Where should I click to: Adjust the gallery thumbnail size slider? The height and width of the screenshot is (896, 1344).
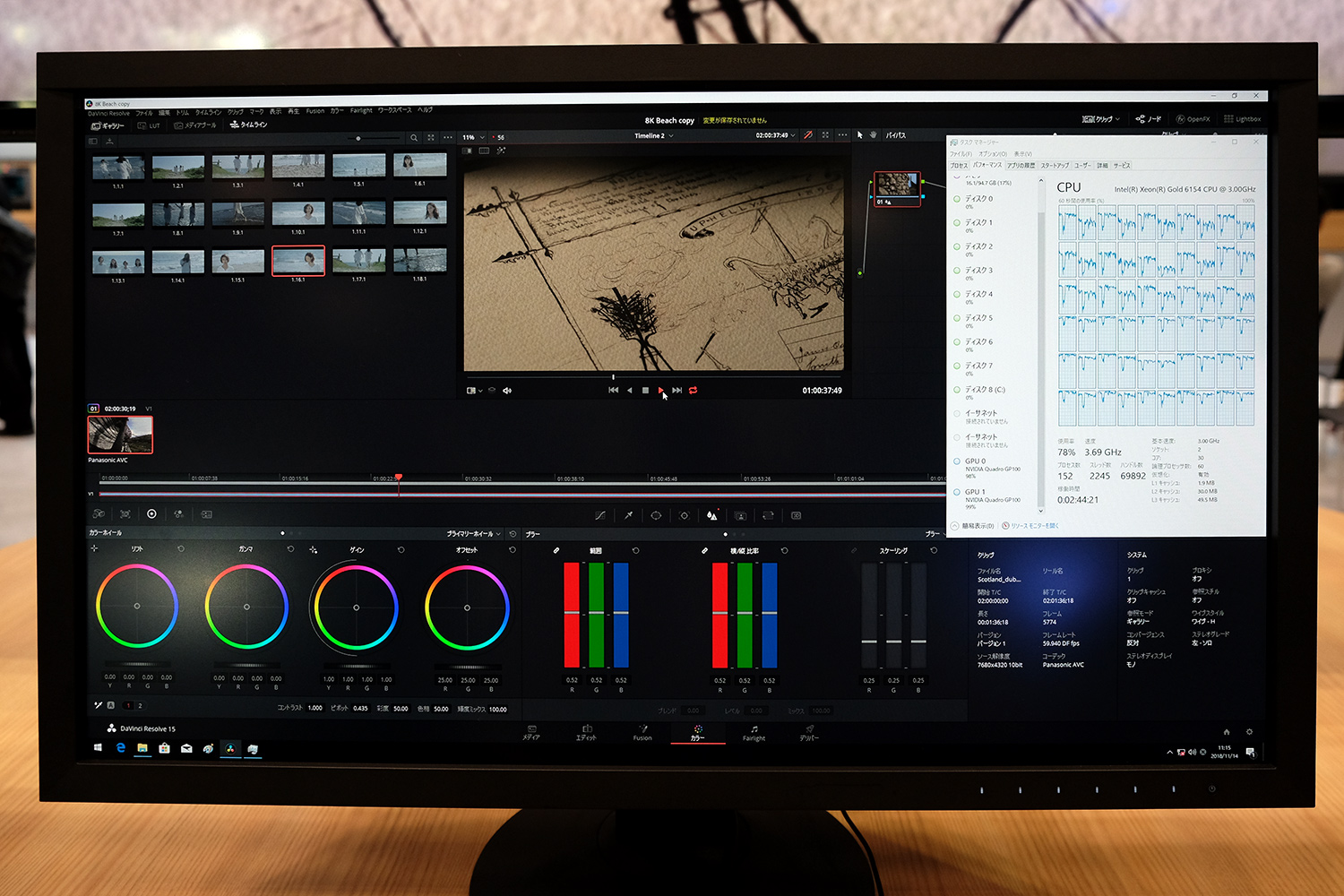tap(358, 139)
